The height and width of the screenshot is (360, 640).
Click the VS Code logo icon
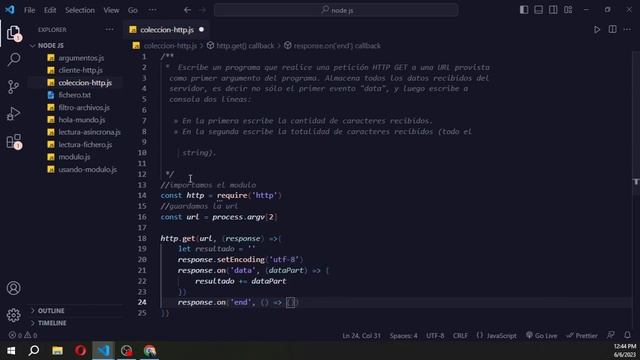(x=10, y=10)
